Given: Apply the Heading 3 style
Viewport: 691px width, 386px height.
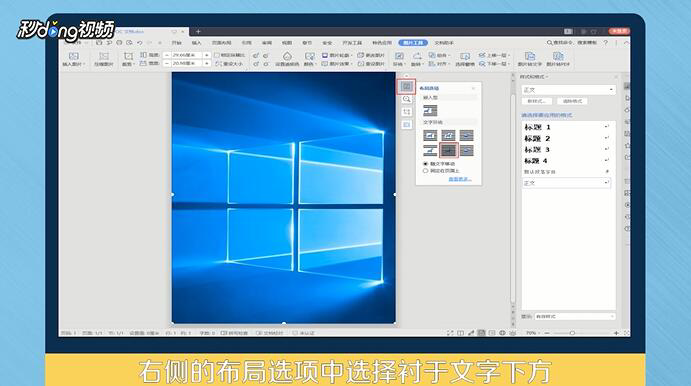Looking at the screenshot, I should tap(566, 150).
